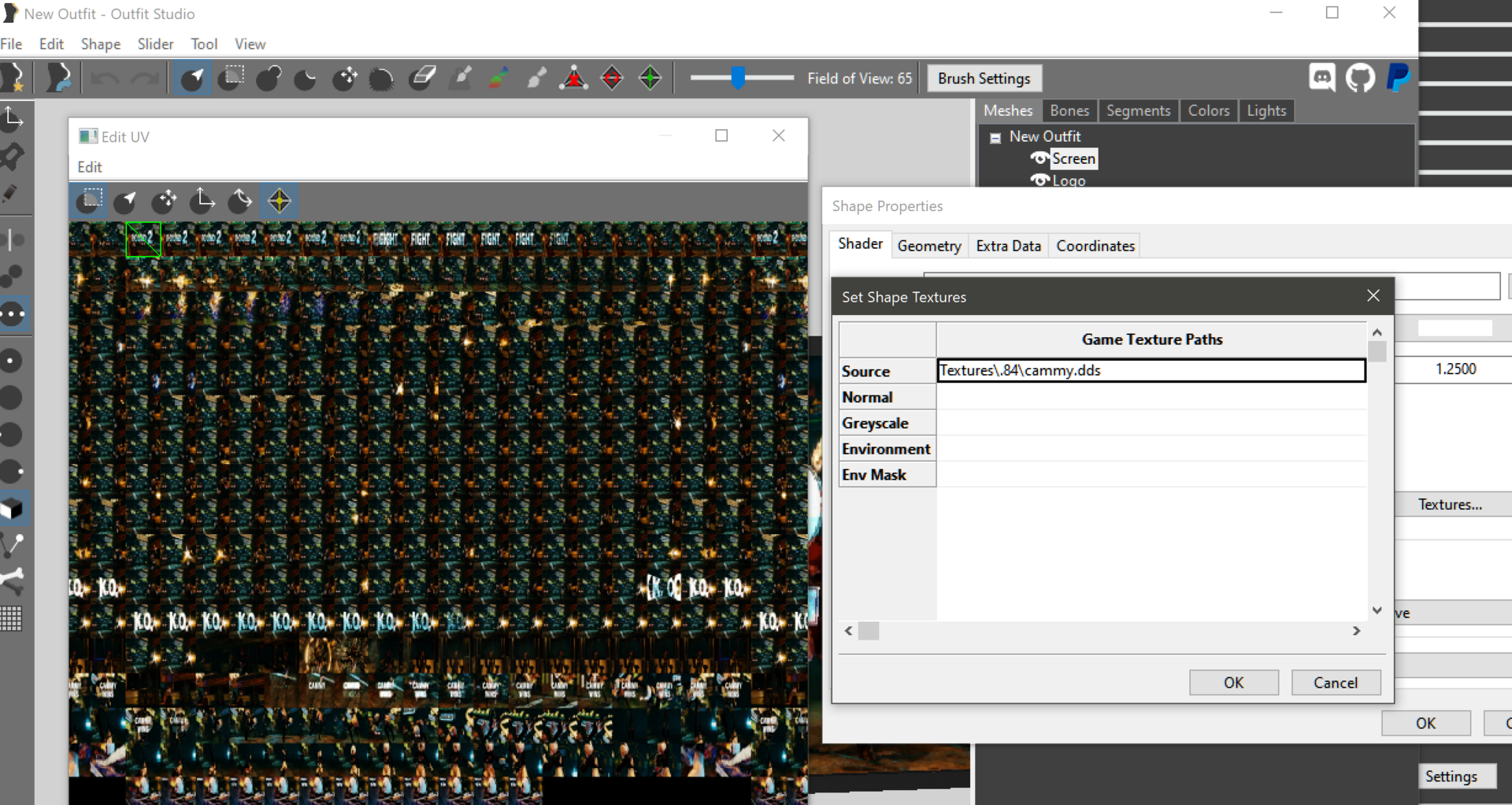Collapse the New Outfit tree node
This screenshot has width=1512, height=805.
point(995,138)
